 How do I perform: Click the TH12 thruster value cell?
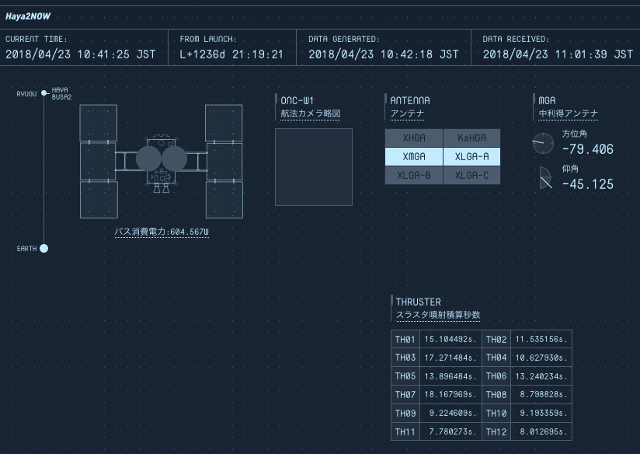tap(541, 430)
